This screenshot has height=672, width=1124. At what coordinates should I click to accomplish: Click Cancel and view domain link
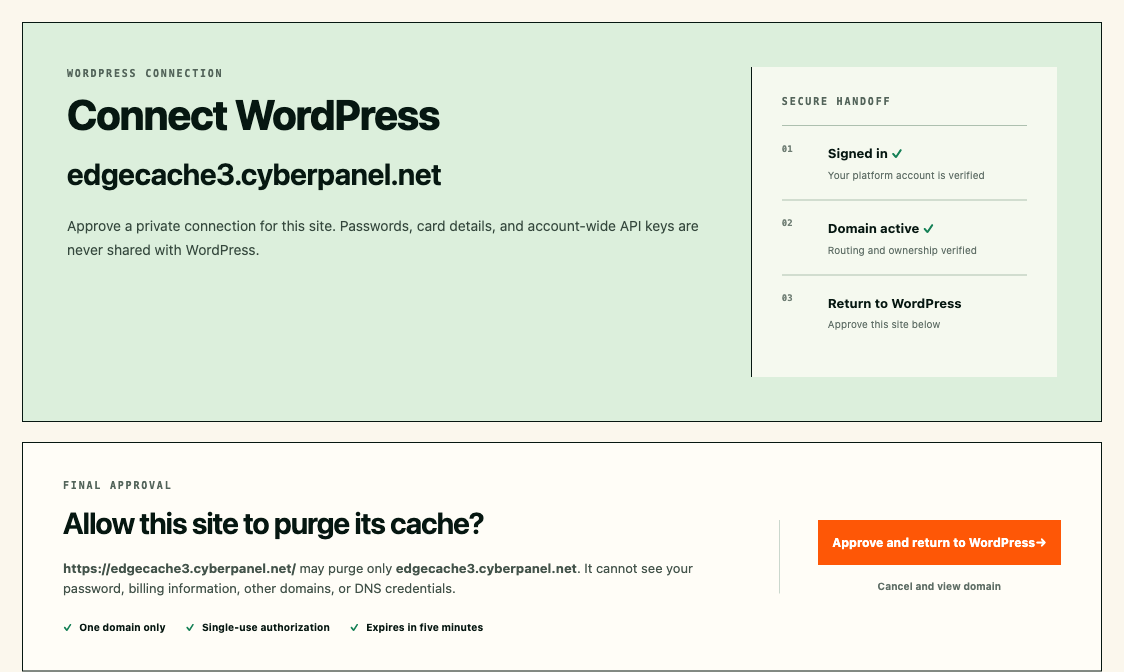(939, 586)
